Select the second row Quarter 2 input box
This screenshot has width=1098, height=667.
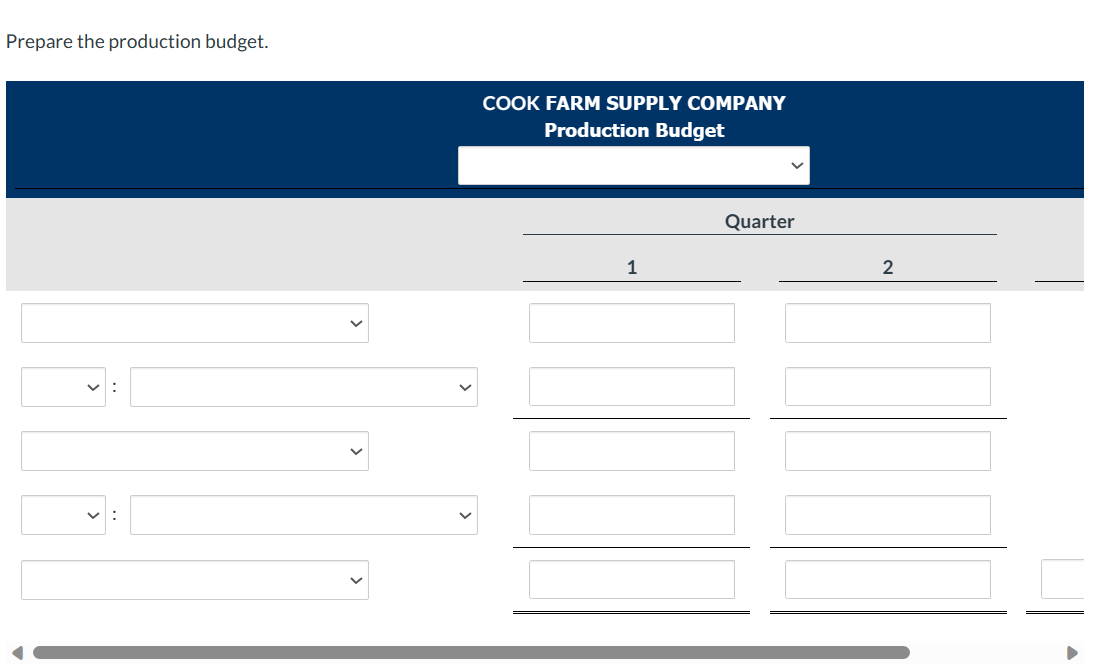(x=887, y=386)
